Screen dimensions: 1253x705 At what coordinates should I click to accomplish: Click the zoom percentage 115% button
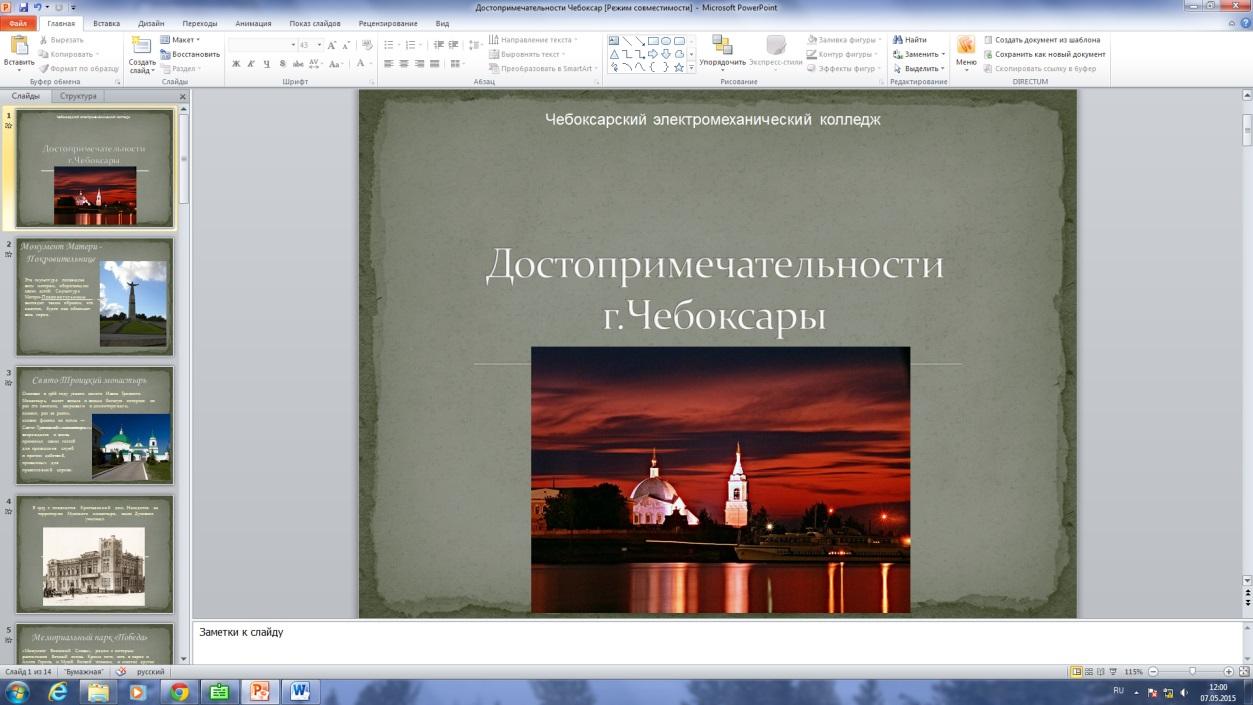(1134, 672)
